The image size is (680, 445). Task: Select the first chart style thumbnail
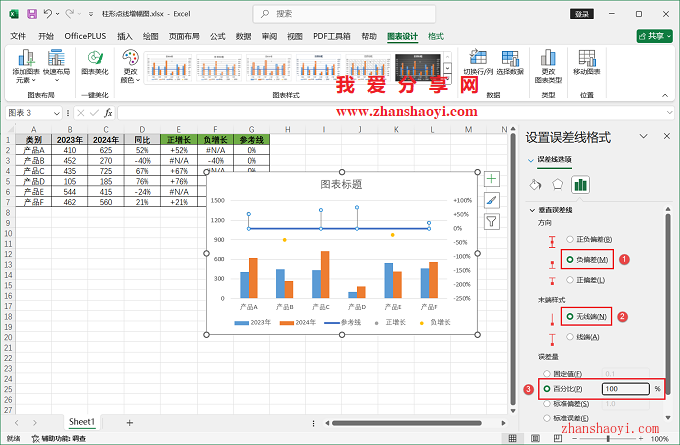pyautogui.click(x=169, y=68)
